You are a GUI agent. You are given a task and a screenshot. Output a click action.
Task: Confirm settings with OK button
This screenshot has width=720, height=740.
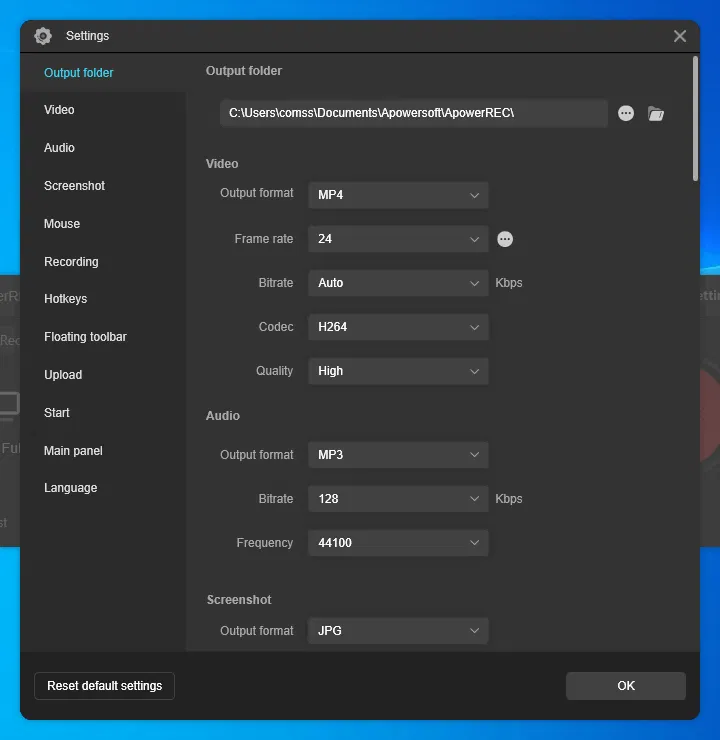tap(626, 686)
